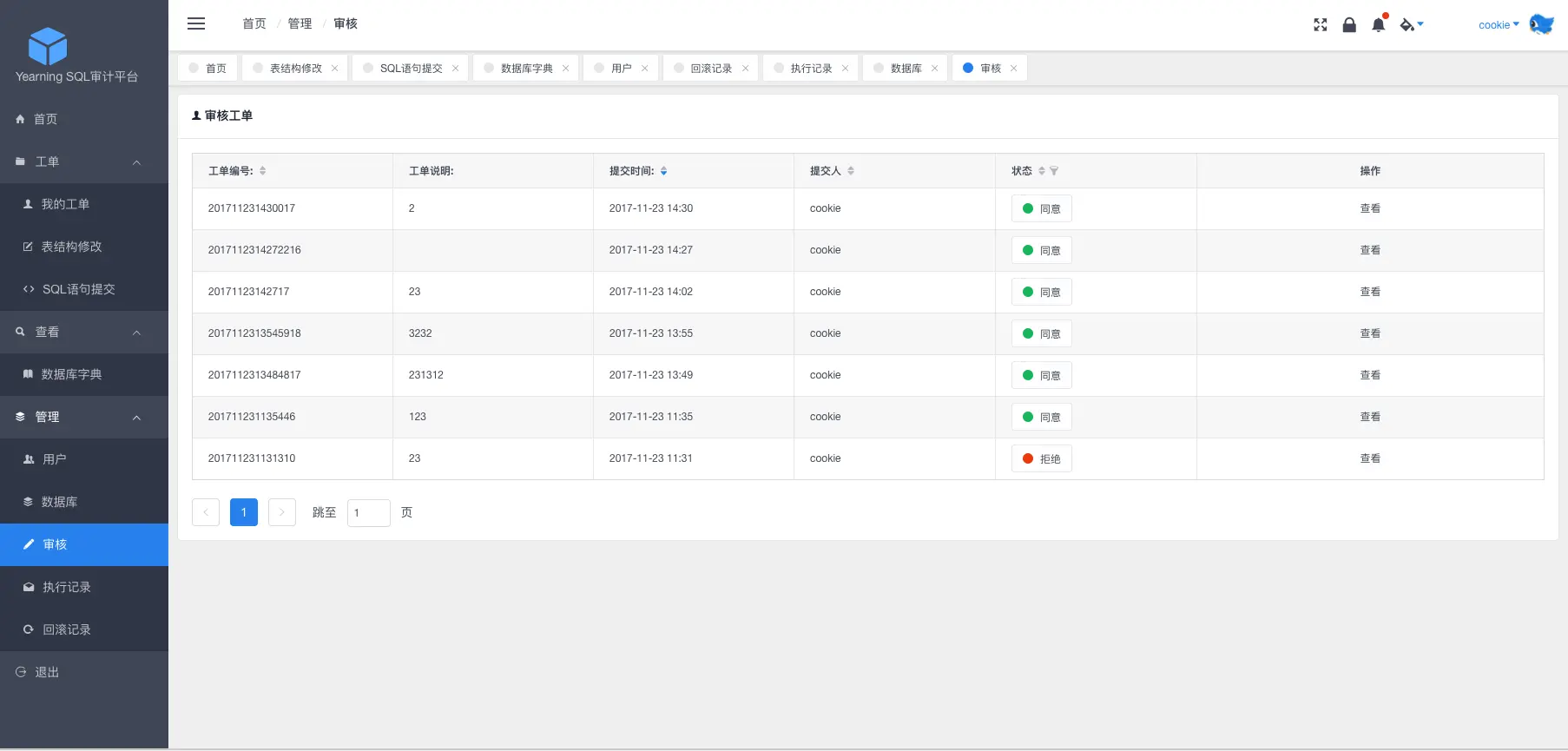Switch to the 回滚记录 page tab
Image resolution: width=1568 pixels, height=751 pixels.
click(x=711, y=69)
